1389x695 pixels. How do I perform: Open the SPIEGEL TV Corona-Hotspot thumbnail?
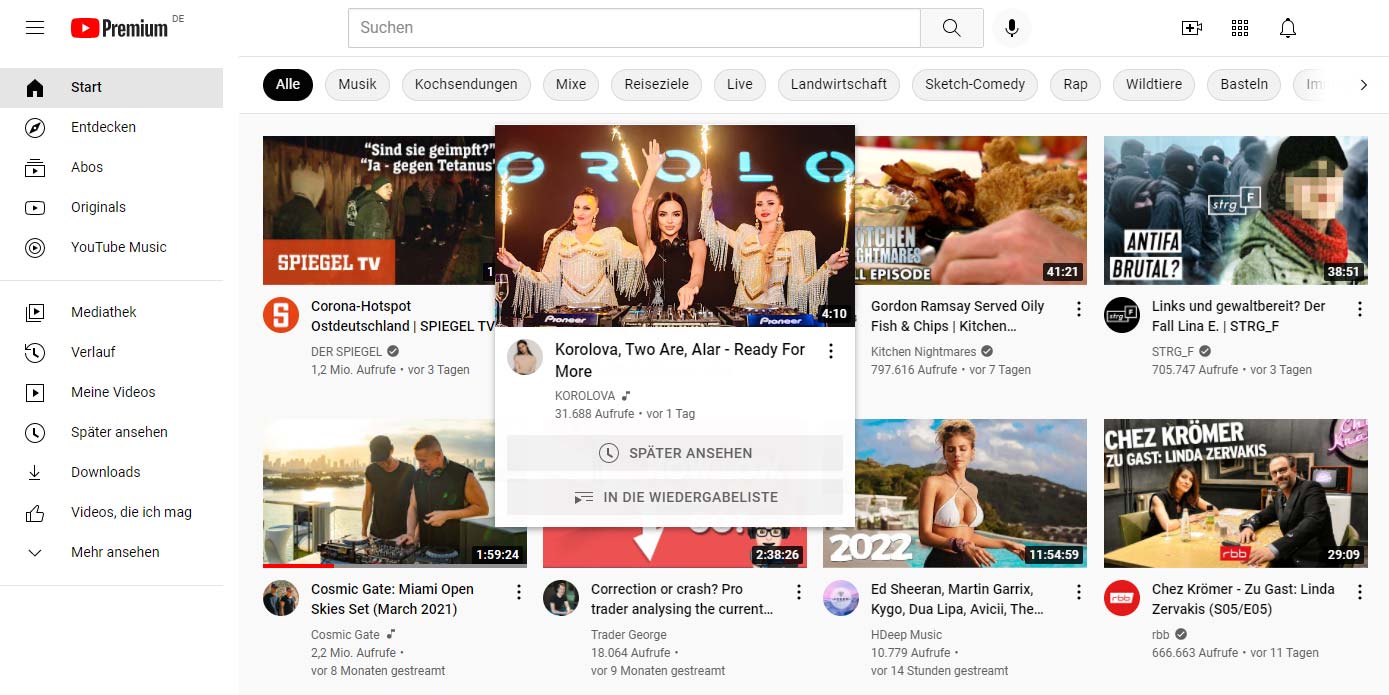[379, 210]
